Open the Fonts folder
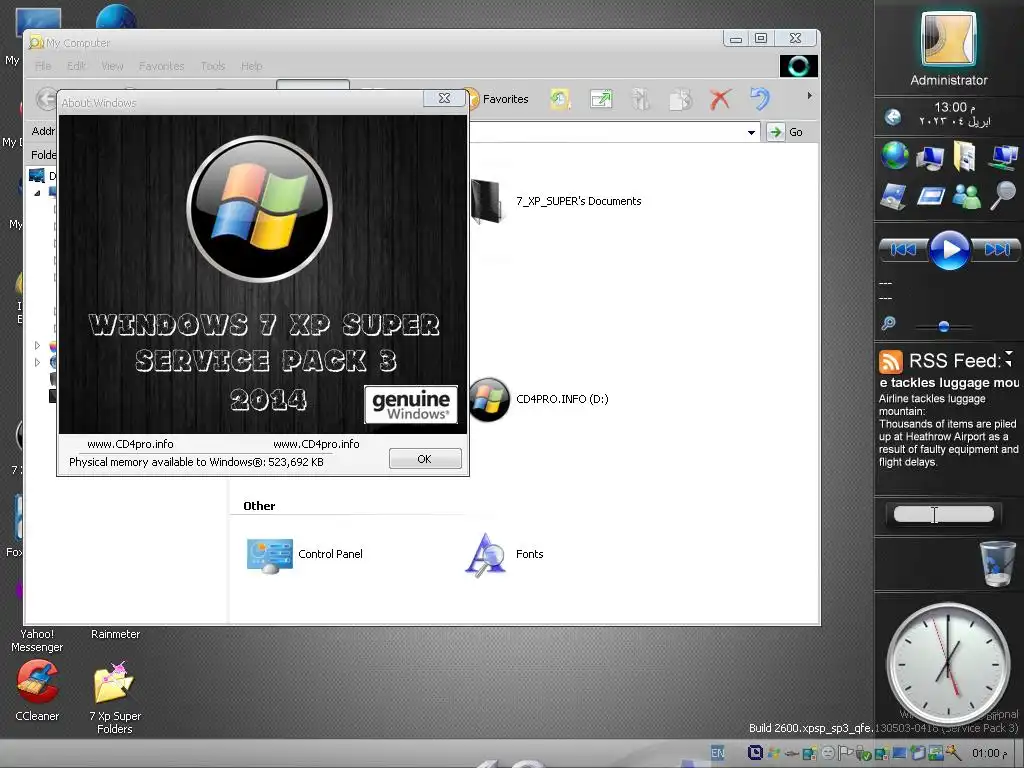The image size is (1024, 768). (x=504, y=554)
